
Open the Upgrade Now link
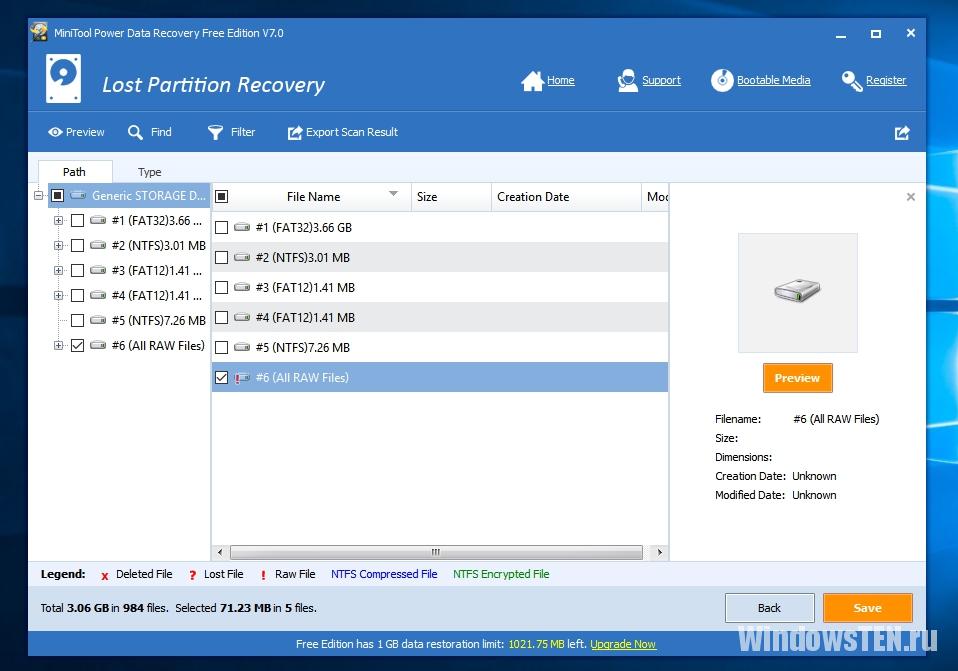[x=623, y=644]
